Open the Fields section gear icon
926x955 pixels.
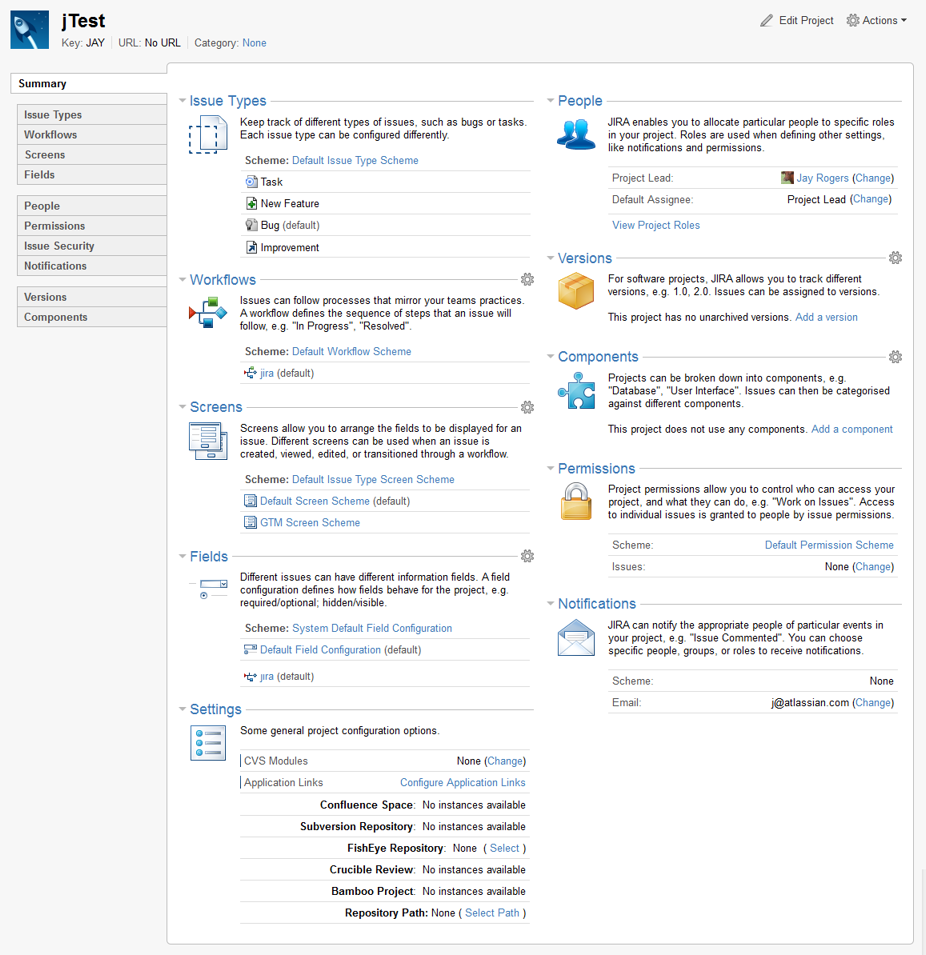(x=528, y=556)
